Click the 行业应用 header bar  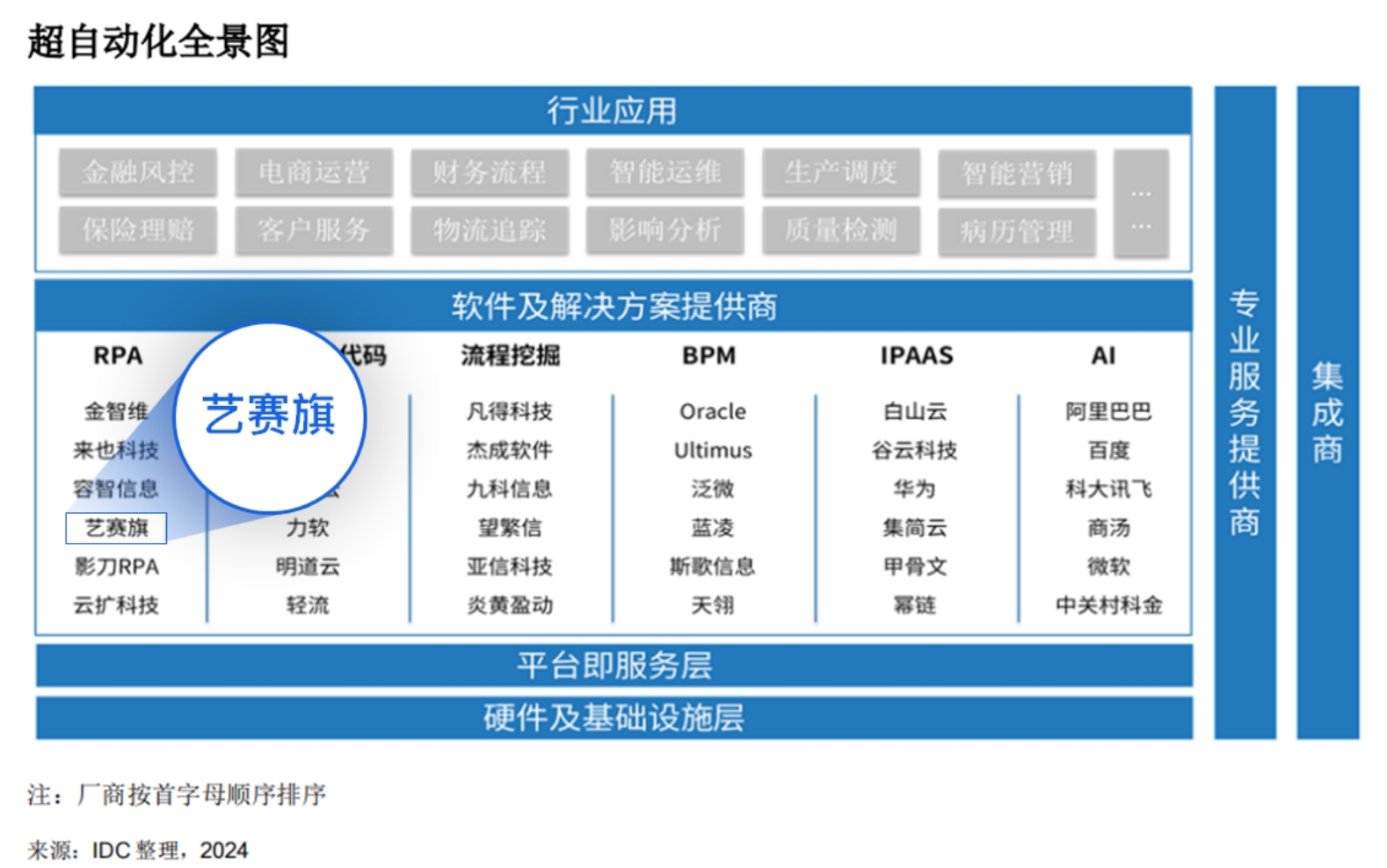pyautogui.click(x=613, y=111)
